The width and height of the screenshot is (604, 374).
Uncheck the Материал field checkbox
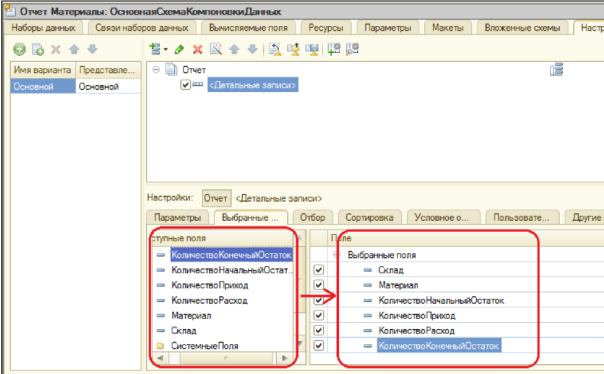pyautogui.click(x=319, y=285)
